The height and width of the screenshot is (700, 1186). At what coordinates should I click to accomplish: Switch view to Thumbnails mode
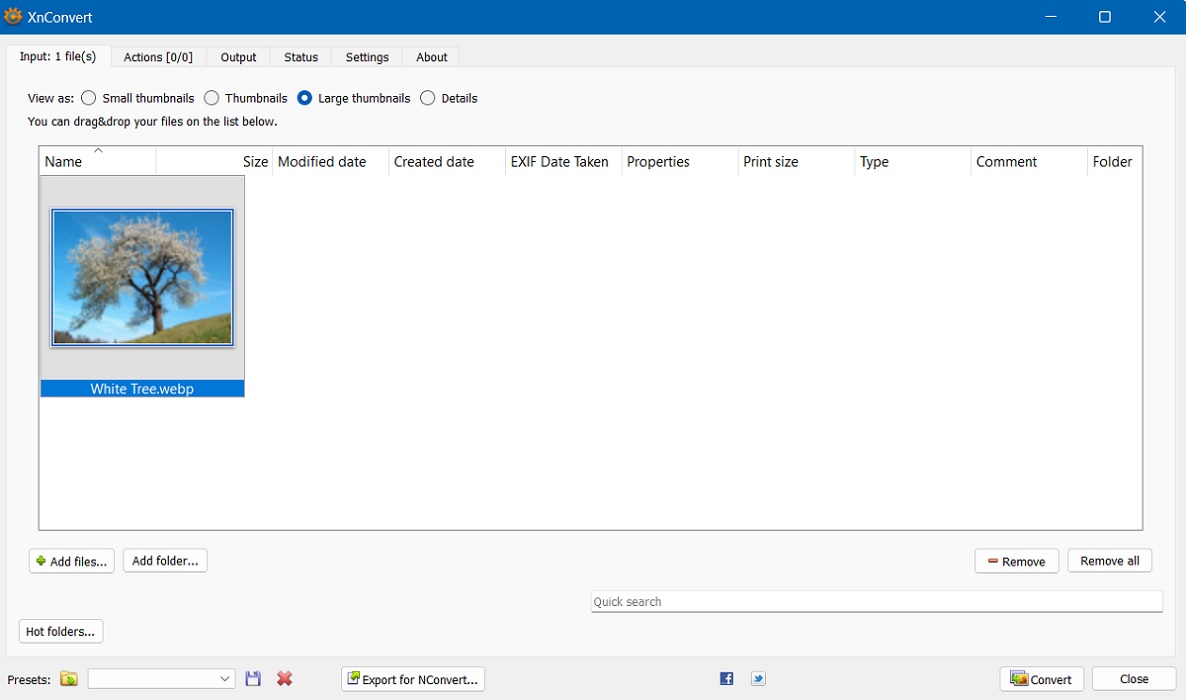pyautogui.click(x=211, y=98)
